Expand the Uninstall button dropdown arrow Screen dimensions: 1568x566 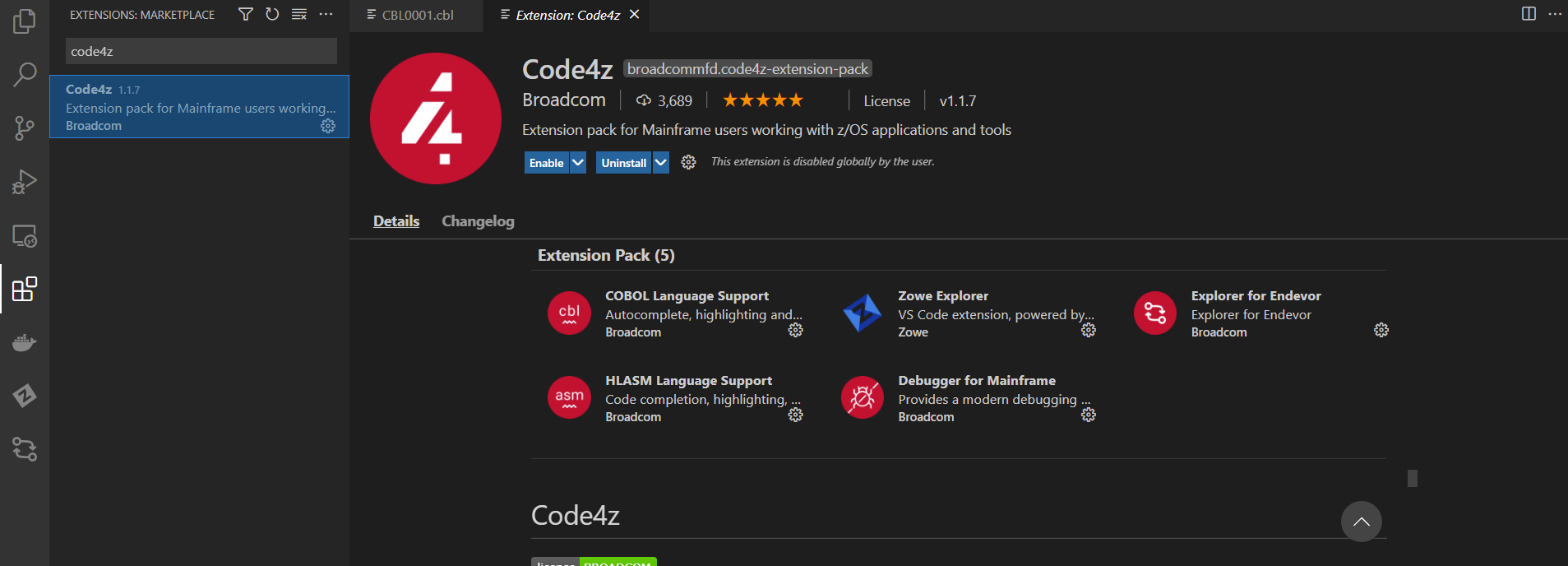[x=661, y=163]
